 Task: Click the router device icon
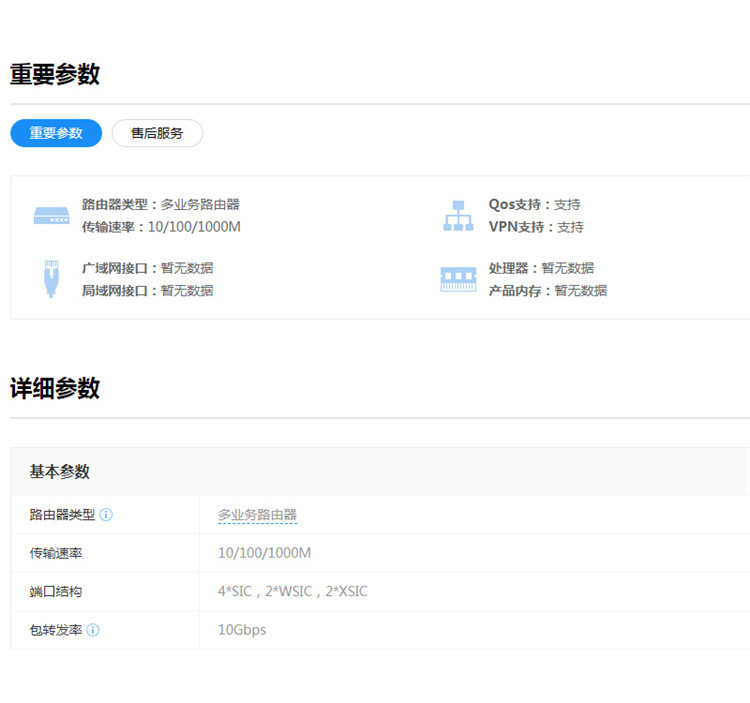pos(51,215)
